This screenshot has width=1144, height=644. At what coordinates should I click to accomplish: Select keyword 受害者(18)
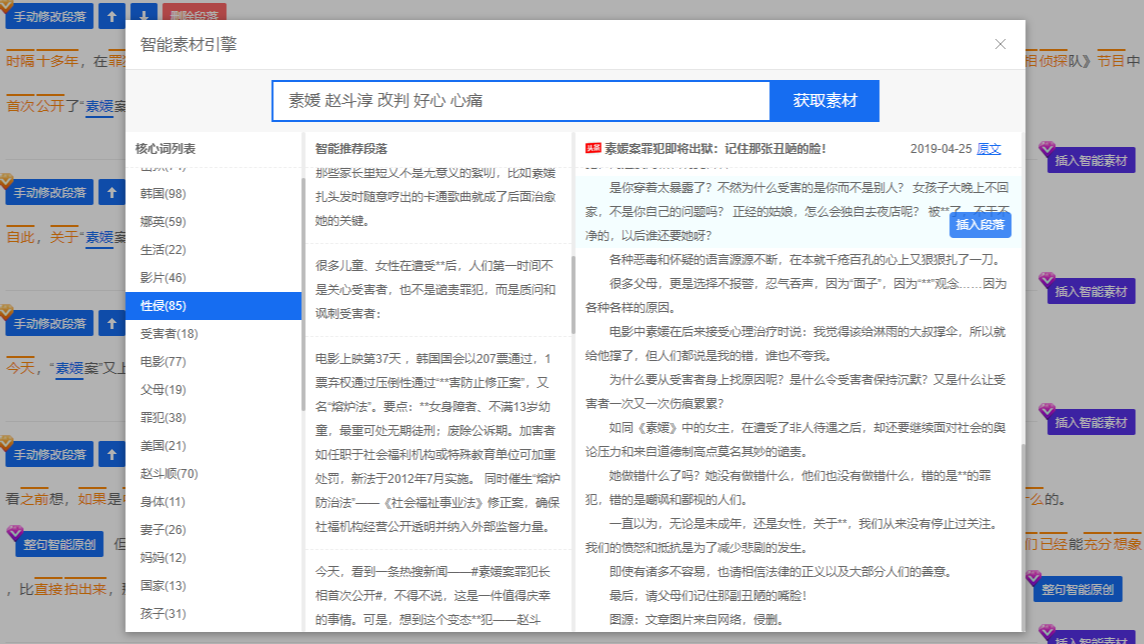213,334
